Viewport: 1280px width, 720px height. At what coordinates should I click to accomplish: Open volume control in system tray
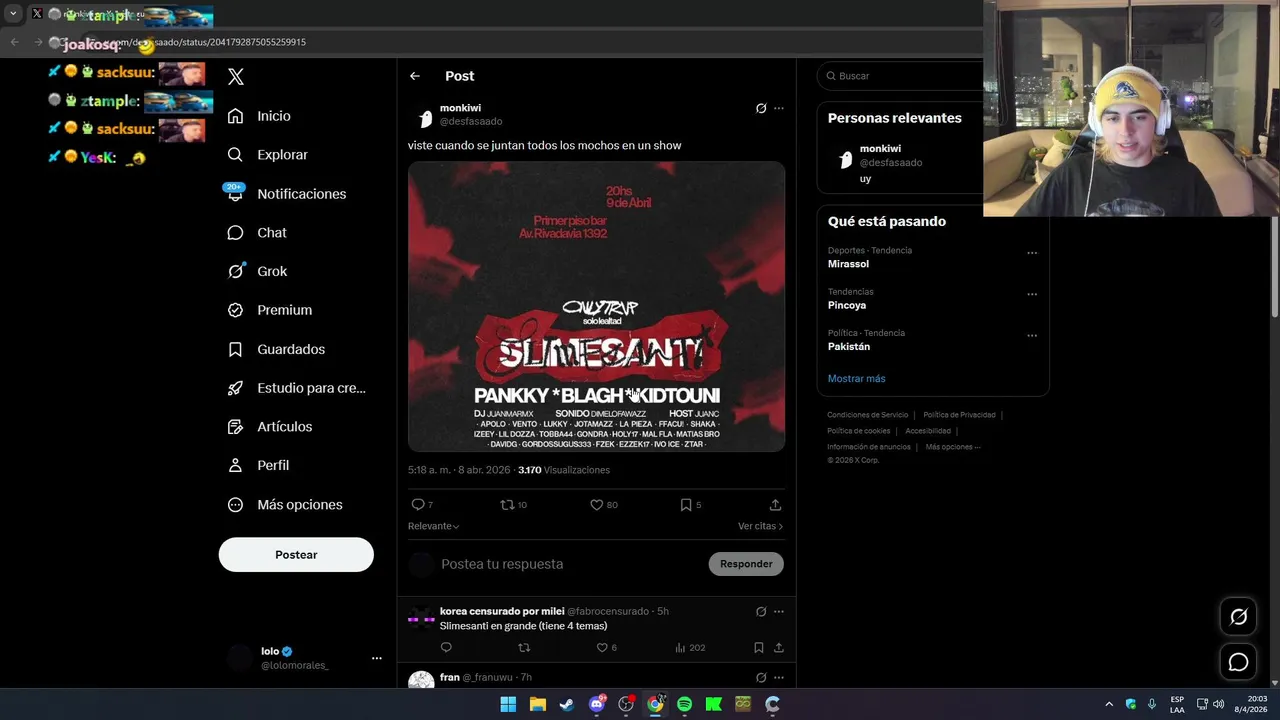1218,704
